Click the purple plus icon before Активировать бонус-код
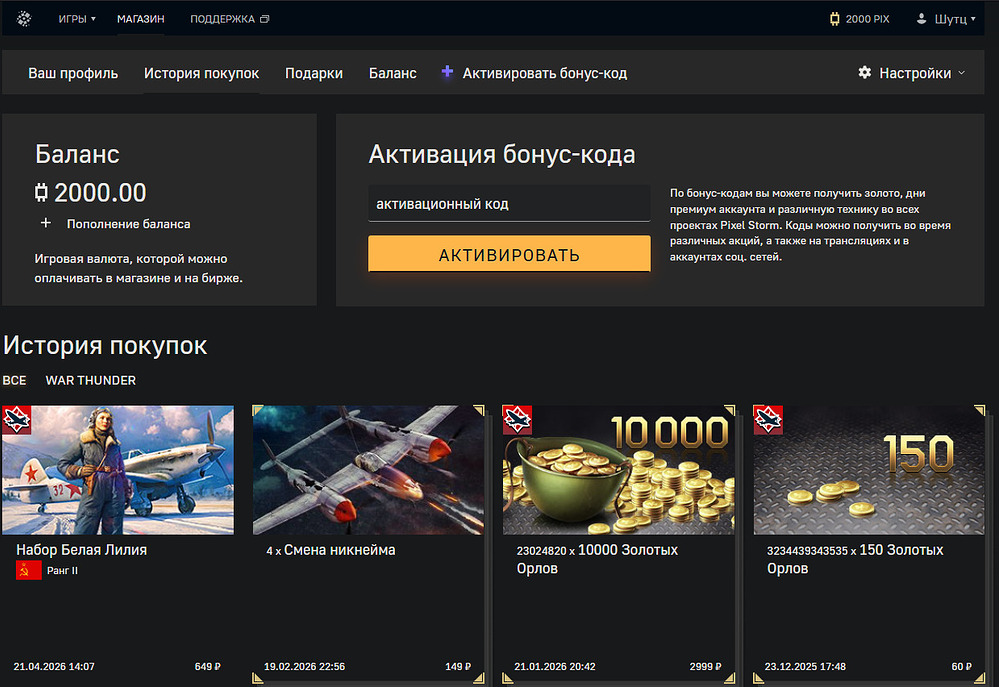 click(x=447, y=72)
